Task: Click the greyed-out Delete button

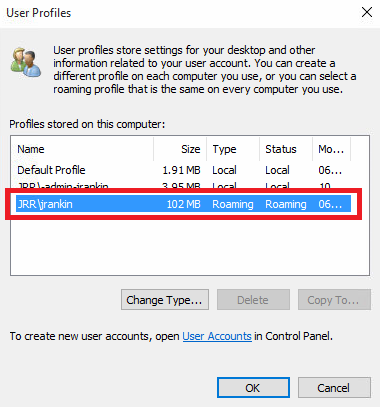Action: 253,300
